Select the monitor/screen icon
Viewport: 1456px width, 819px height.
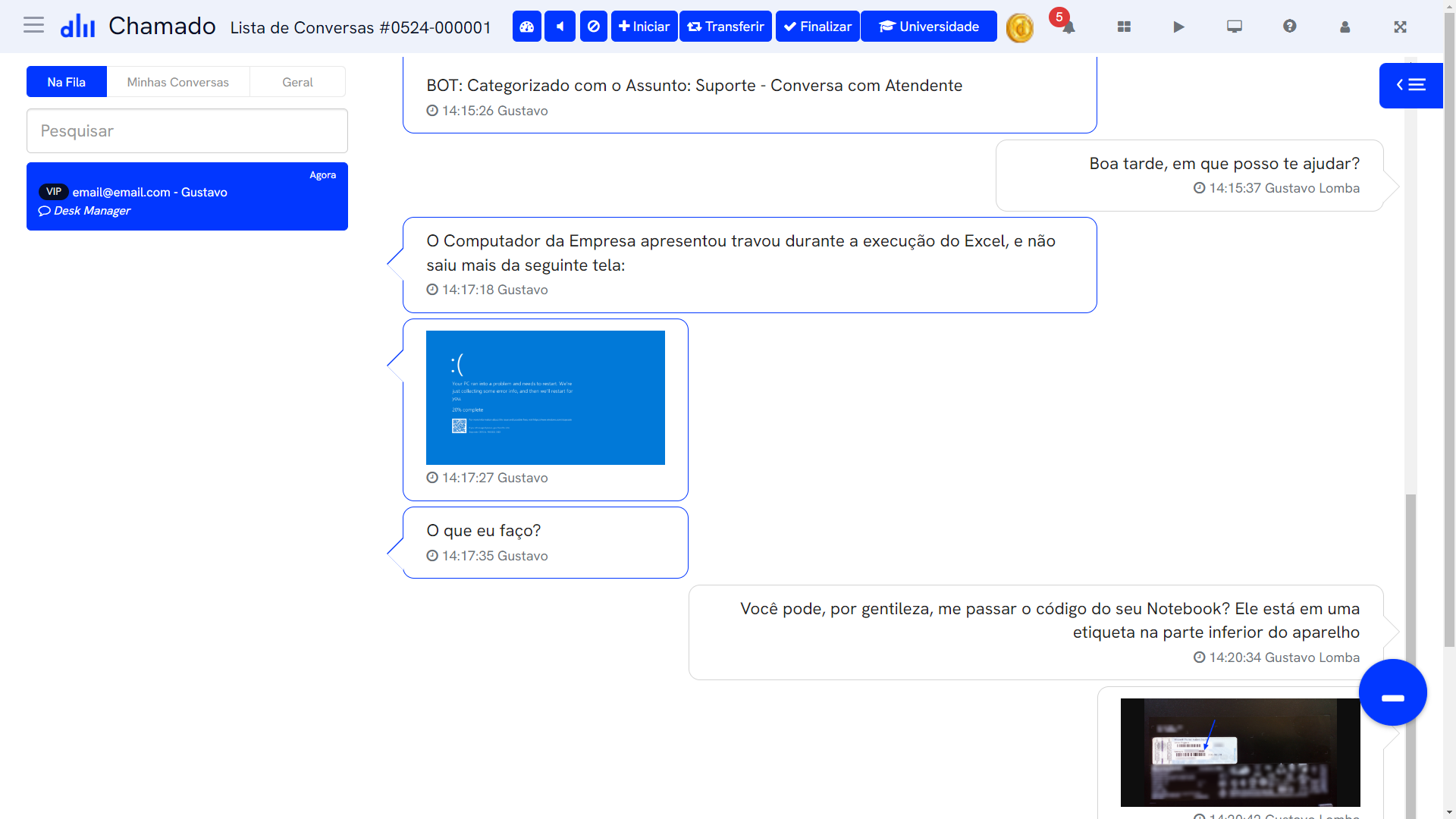[1233, 26]
